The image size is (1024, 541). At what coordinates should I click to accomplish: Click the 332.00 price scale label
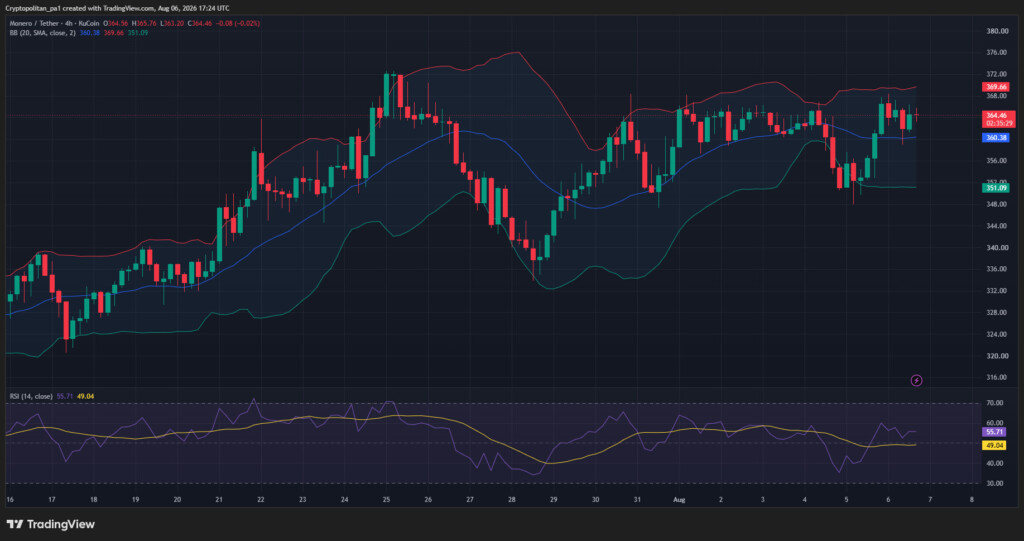996,291
